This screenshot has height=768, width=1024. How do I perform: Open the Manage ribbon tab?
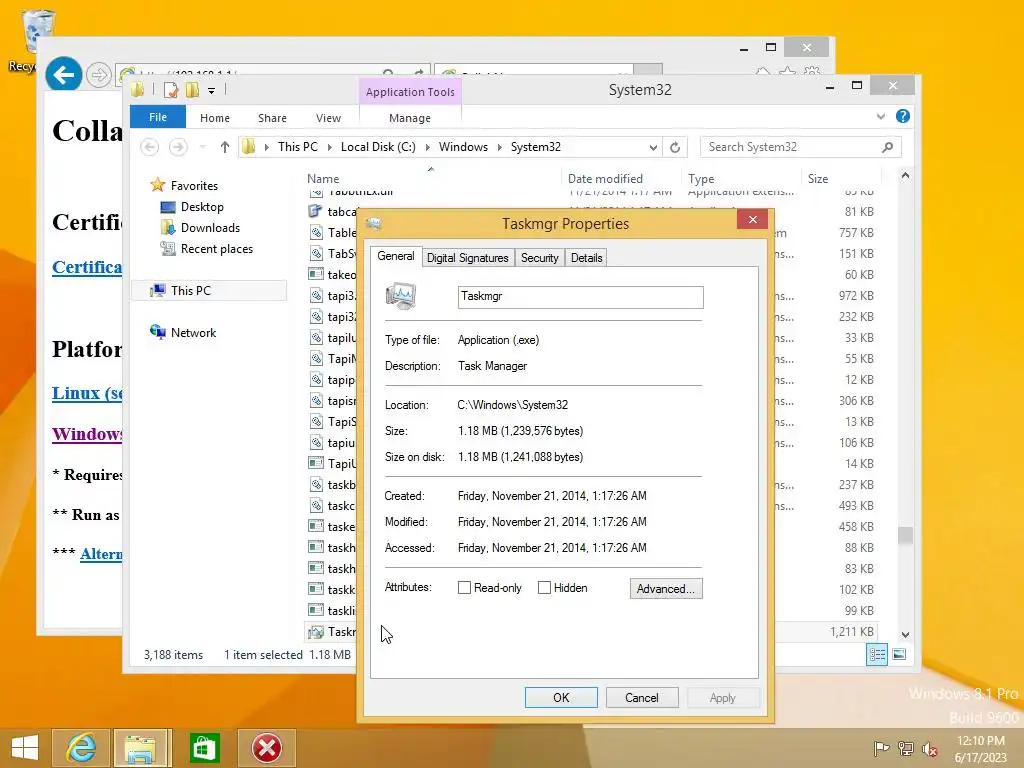[x=410, y=118]
